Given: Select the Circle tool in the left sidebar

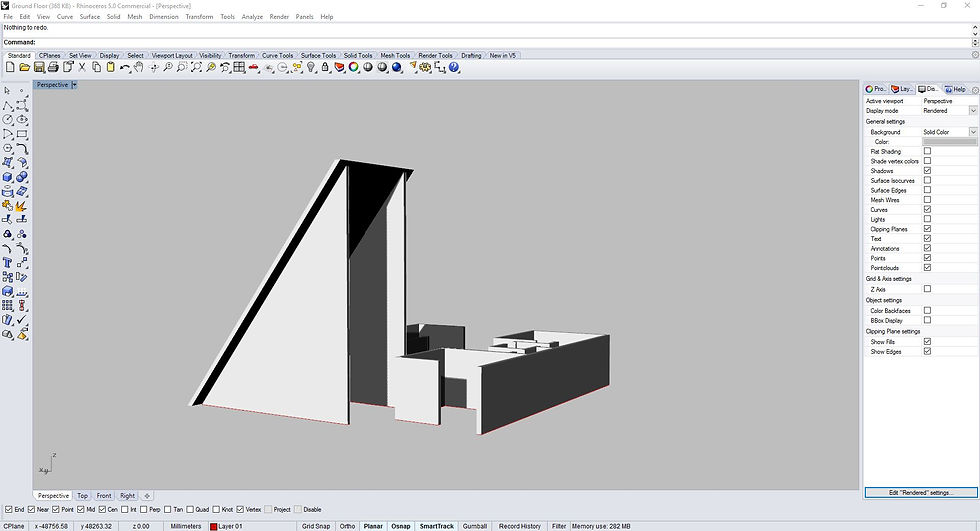Looking at the screenshot, I should pyautogui.click(x=8, y=119).
